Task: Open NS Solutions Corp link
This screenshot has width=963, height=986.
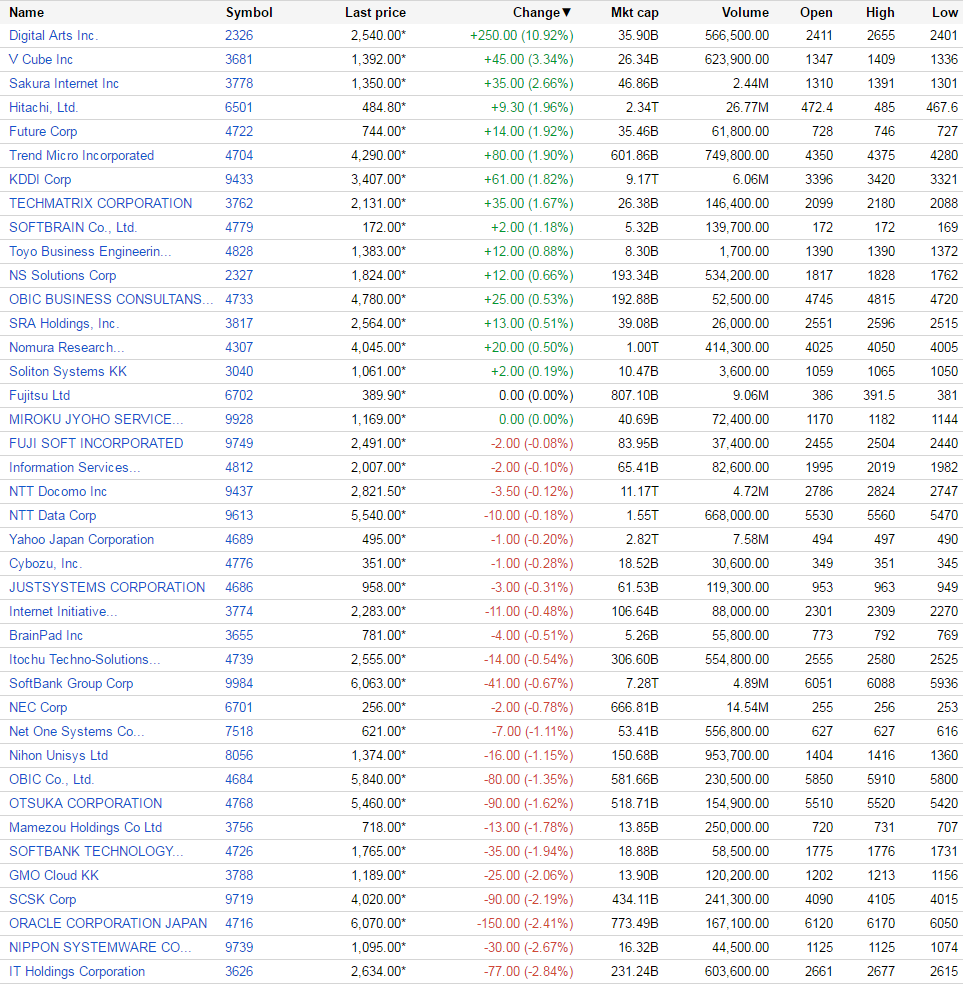Action: [62, 275]
